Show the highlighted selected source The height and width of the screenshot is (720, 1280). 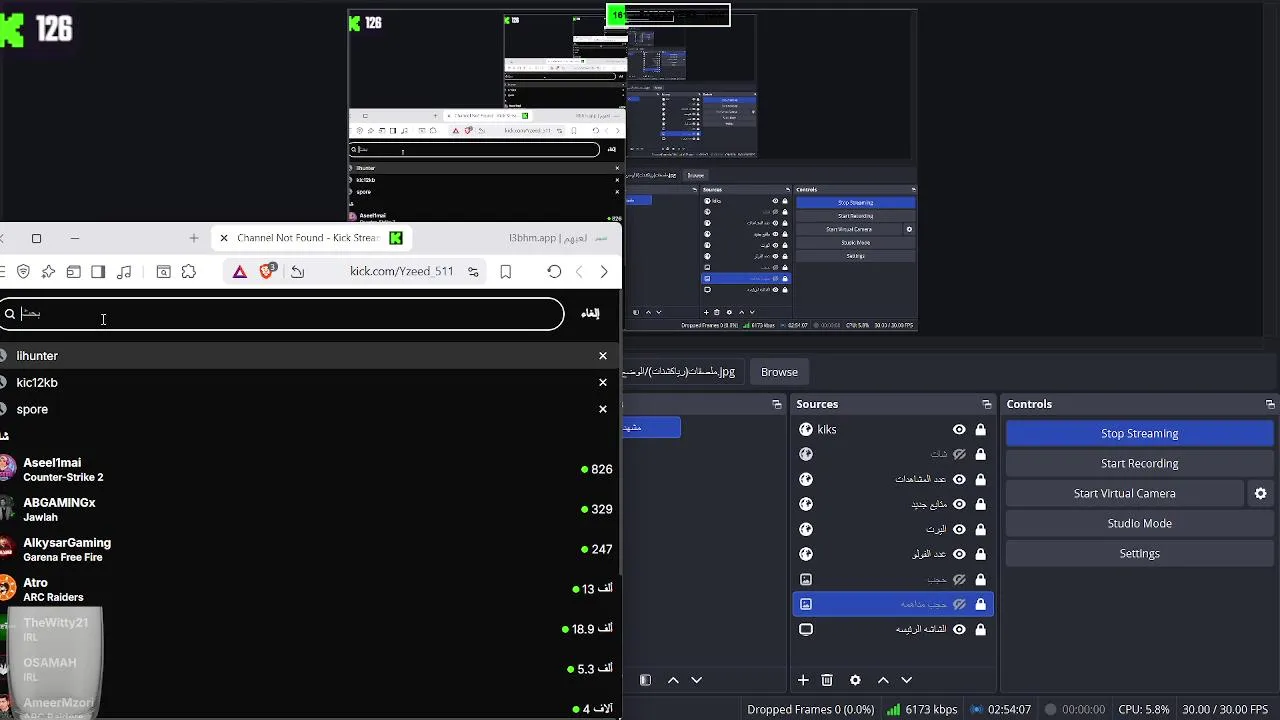(959, 604)
